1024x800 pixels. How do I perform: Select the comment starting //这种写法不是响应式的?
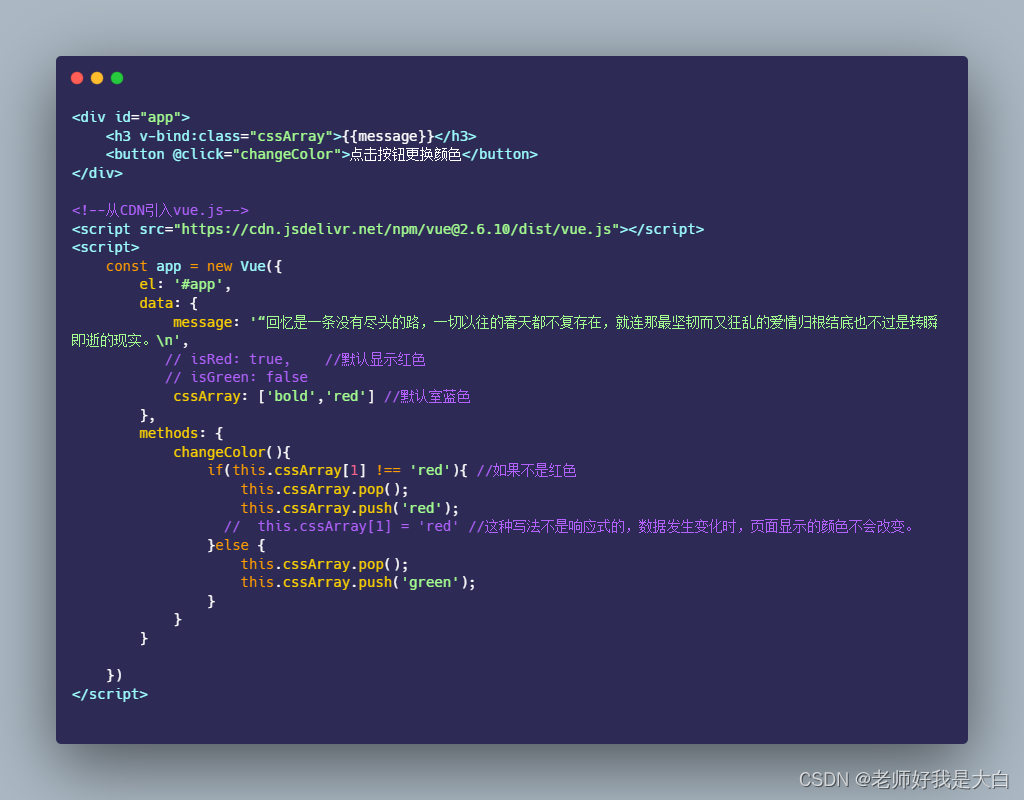click(692, 527)
